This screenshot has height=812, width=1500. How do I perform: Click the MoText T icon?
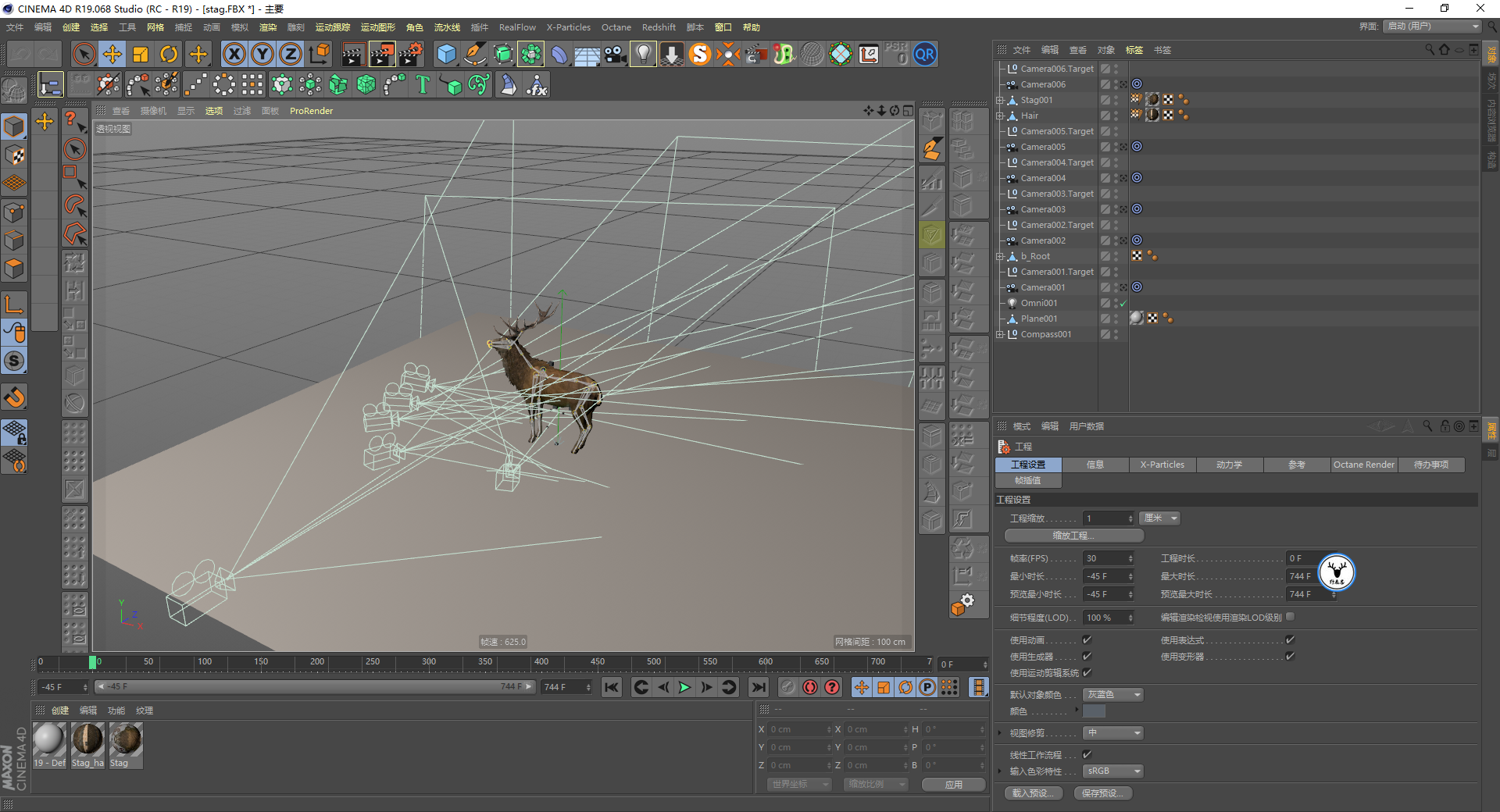(x=423, y=84)
